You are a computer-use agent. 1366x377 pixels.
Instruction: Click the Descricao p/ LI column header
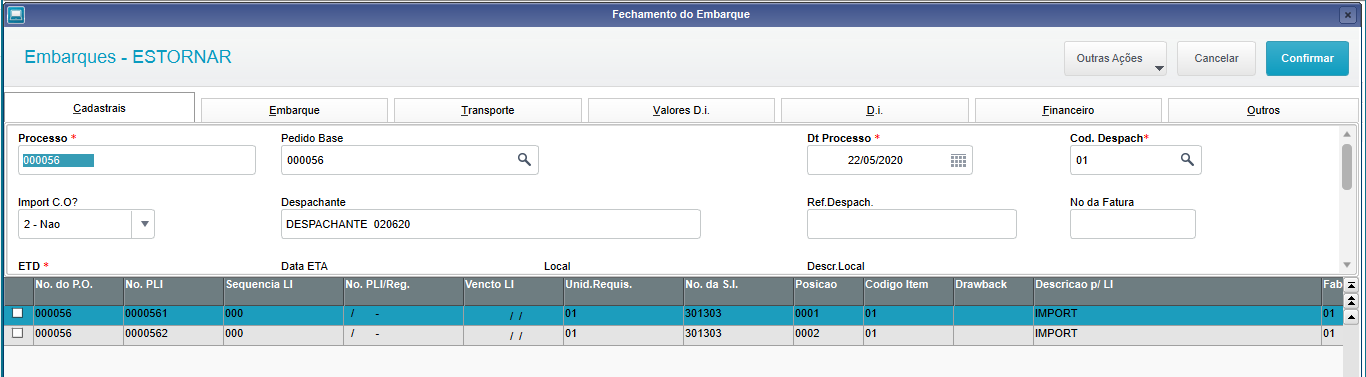tap(1177, 291)
